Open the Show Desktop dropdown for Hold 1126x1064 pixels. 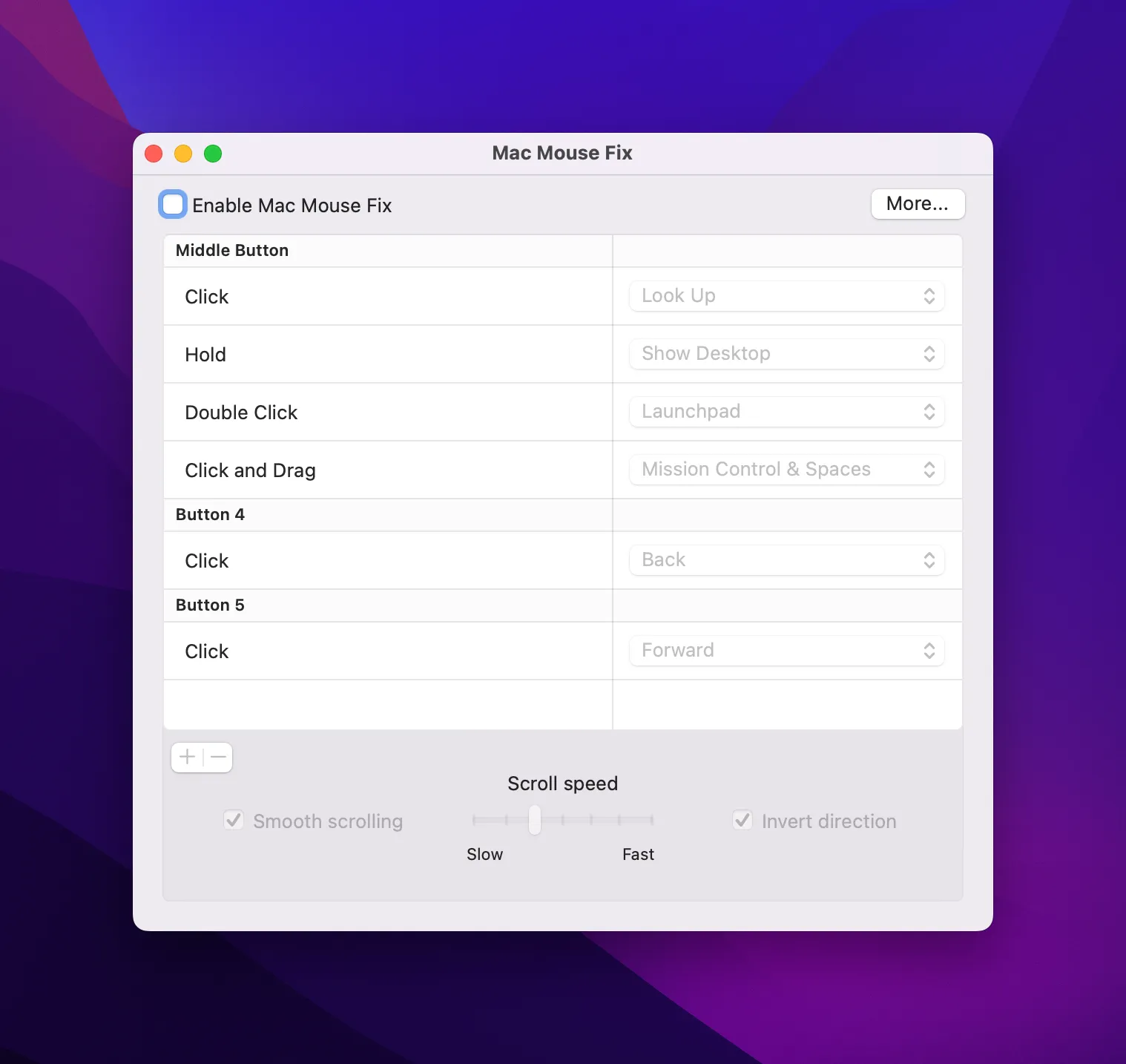[786, 354]
